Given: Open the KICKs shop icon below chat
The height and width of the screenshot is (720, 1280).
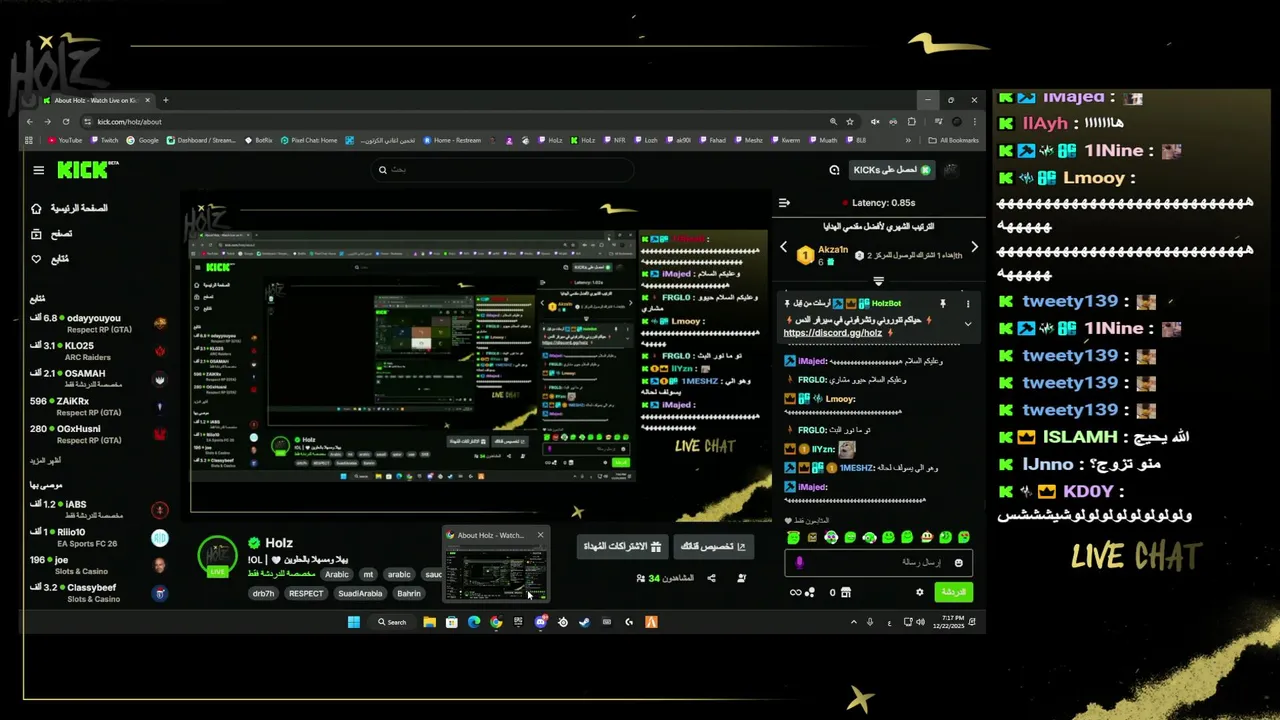Looking at the screenshot, I should pyautogui.click(x=846, y=592).
